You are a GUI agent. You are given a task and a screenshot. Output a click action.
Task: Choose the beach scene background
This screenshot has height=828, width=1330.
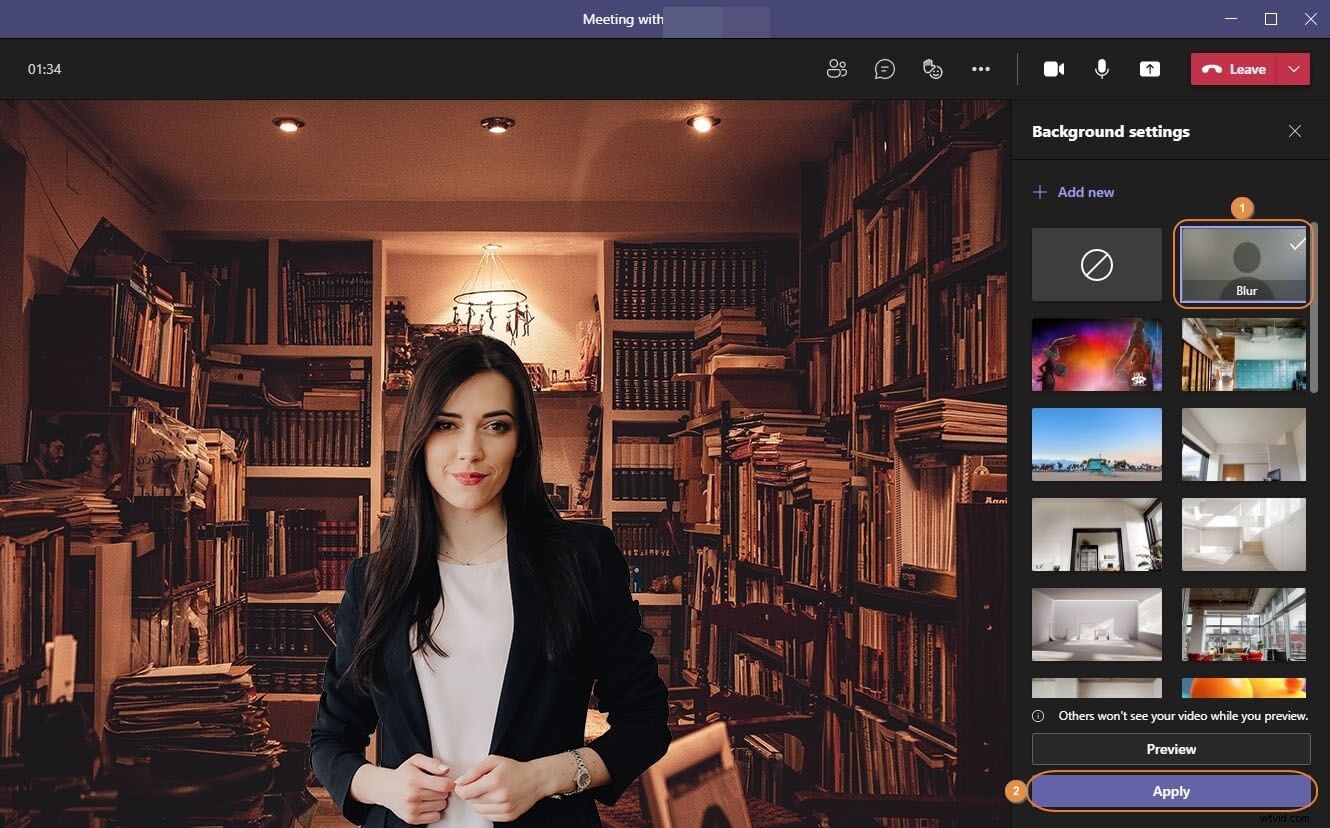click(x=1096, y=444)
